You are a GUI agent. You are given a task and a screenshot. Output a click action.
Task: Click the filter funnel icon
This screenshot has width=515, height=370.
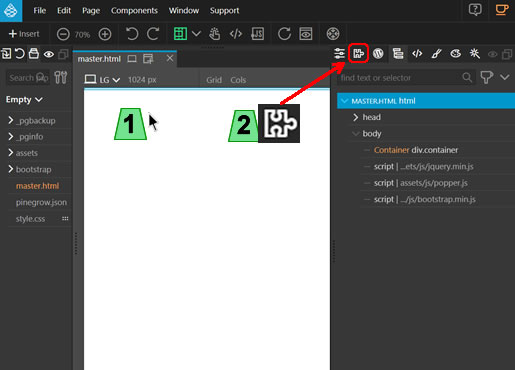coord(487,77)
